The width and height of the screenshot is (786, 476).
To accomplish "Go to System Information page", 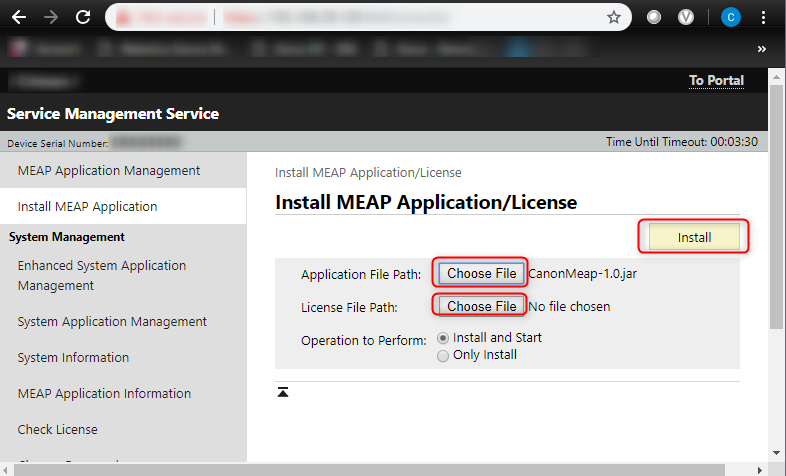I will pos(73,358).
